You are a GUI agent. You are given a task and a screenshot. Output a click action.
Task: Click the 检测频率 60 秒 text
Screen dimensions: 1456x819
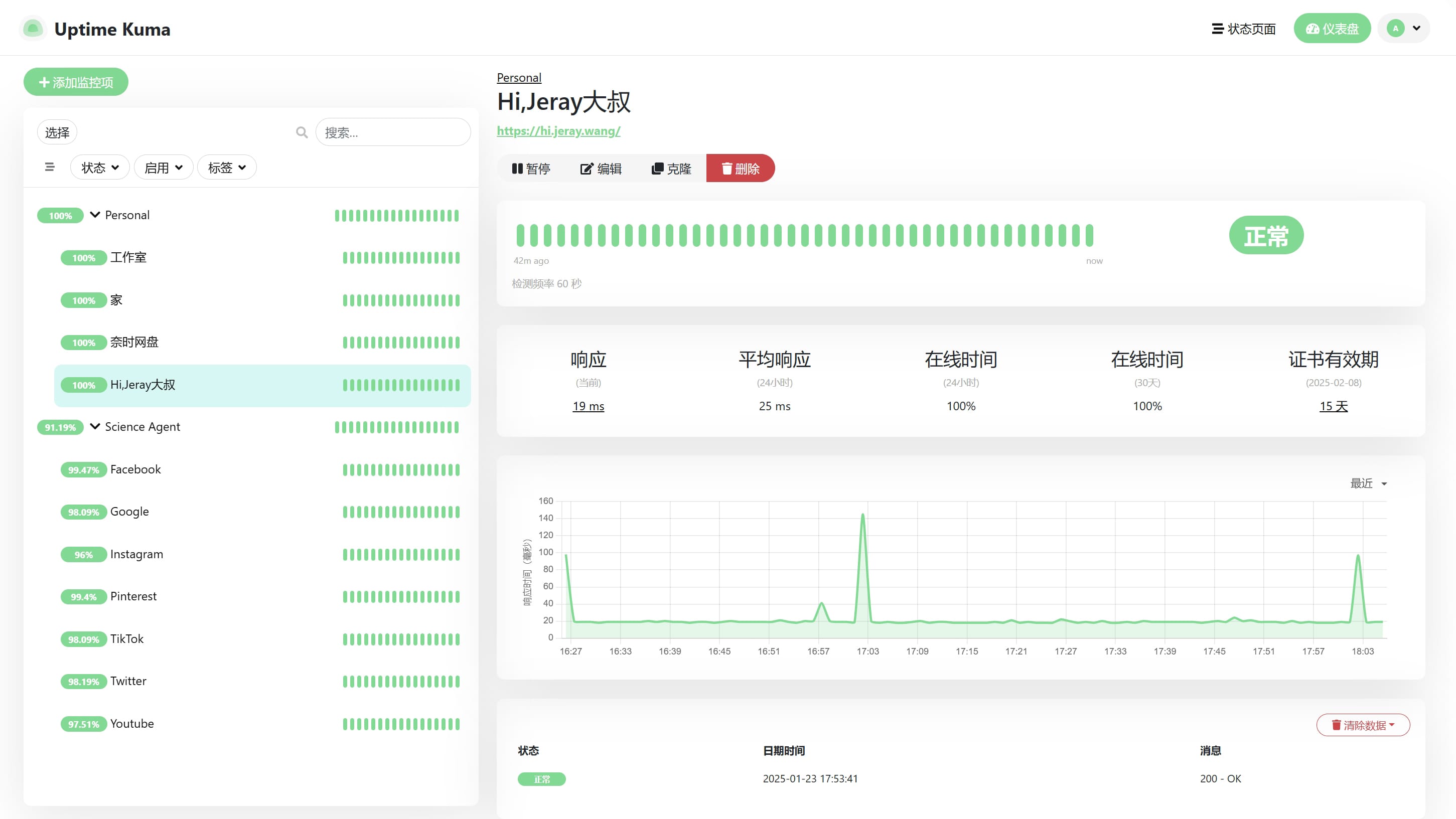point(546,283)
